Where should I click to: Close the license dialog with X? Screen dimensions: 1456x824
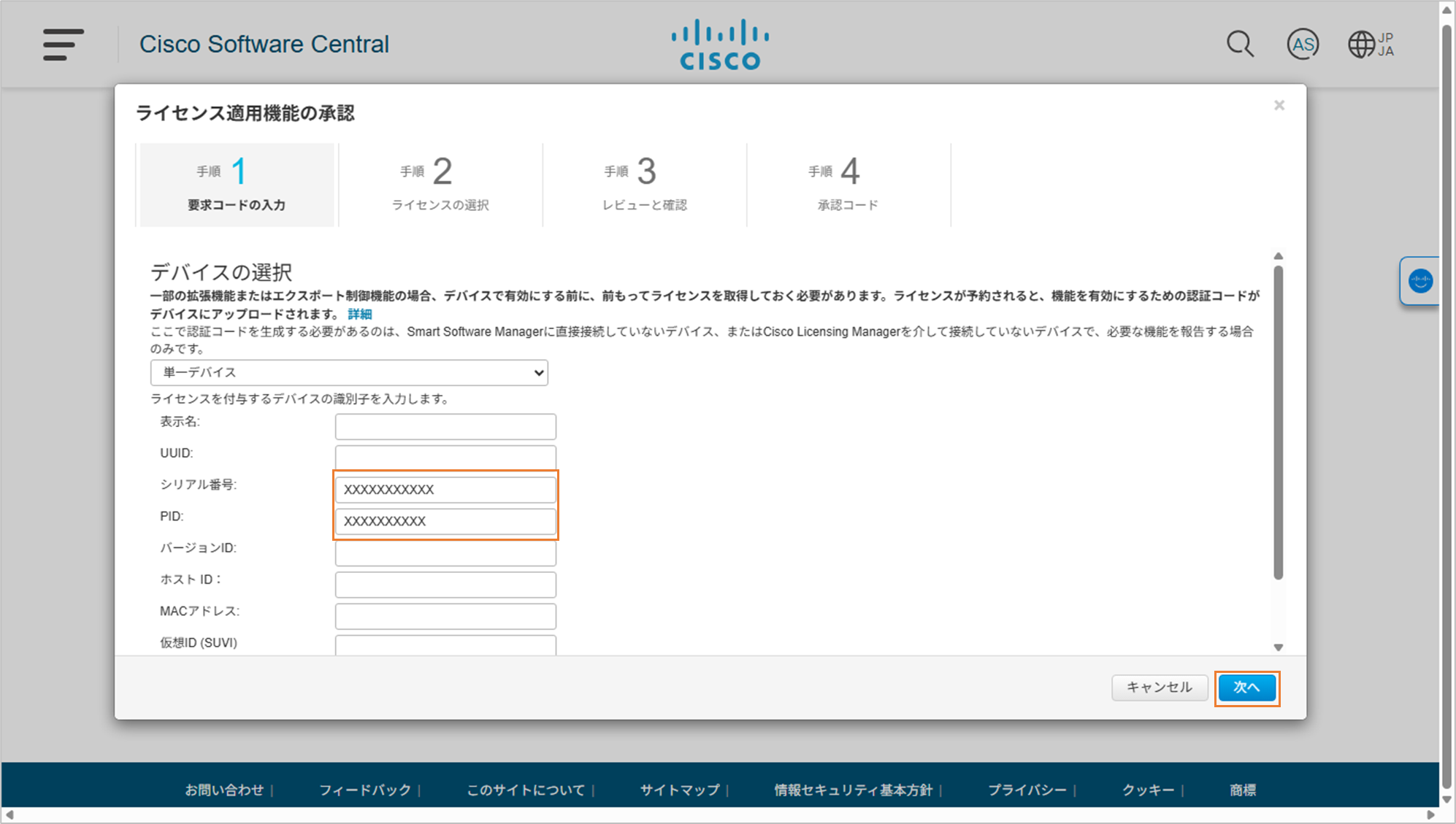[x=1279, y=106]
